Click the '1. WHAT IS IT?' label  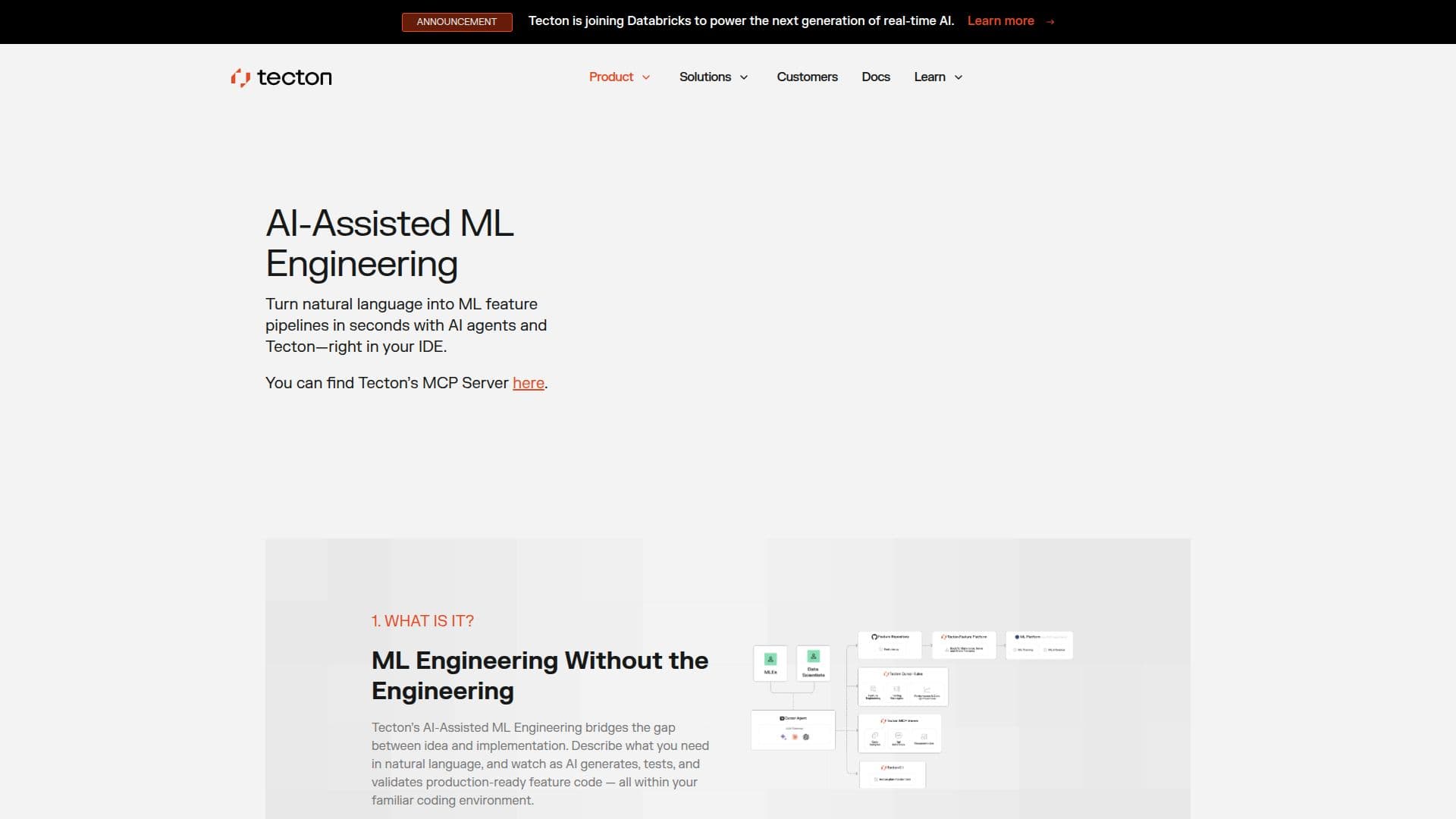coord(422,621)
